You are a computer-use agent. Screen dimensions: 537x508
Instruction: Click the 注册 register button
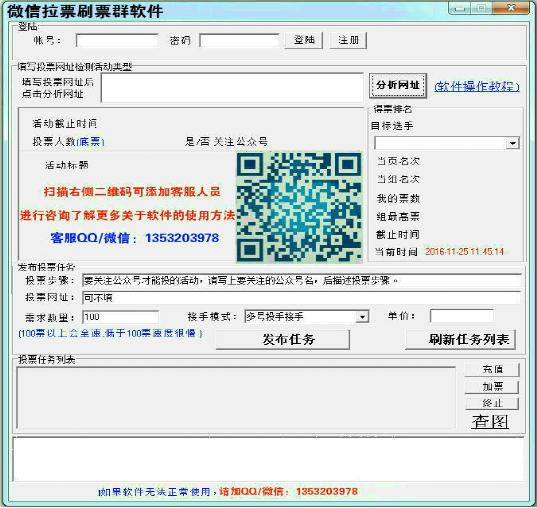pos(348,40)
